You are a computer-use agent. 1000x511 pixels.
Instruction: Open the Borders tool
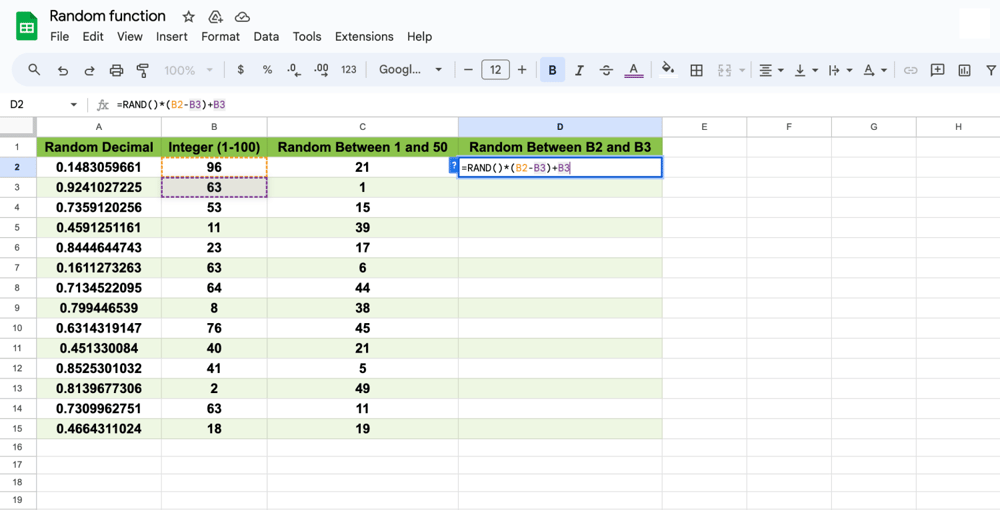(697, 70)
